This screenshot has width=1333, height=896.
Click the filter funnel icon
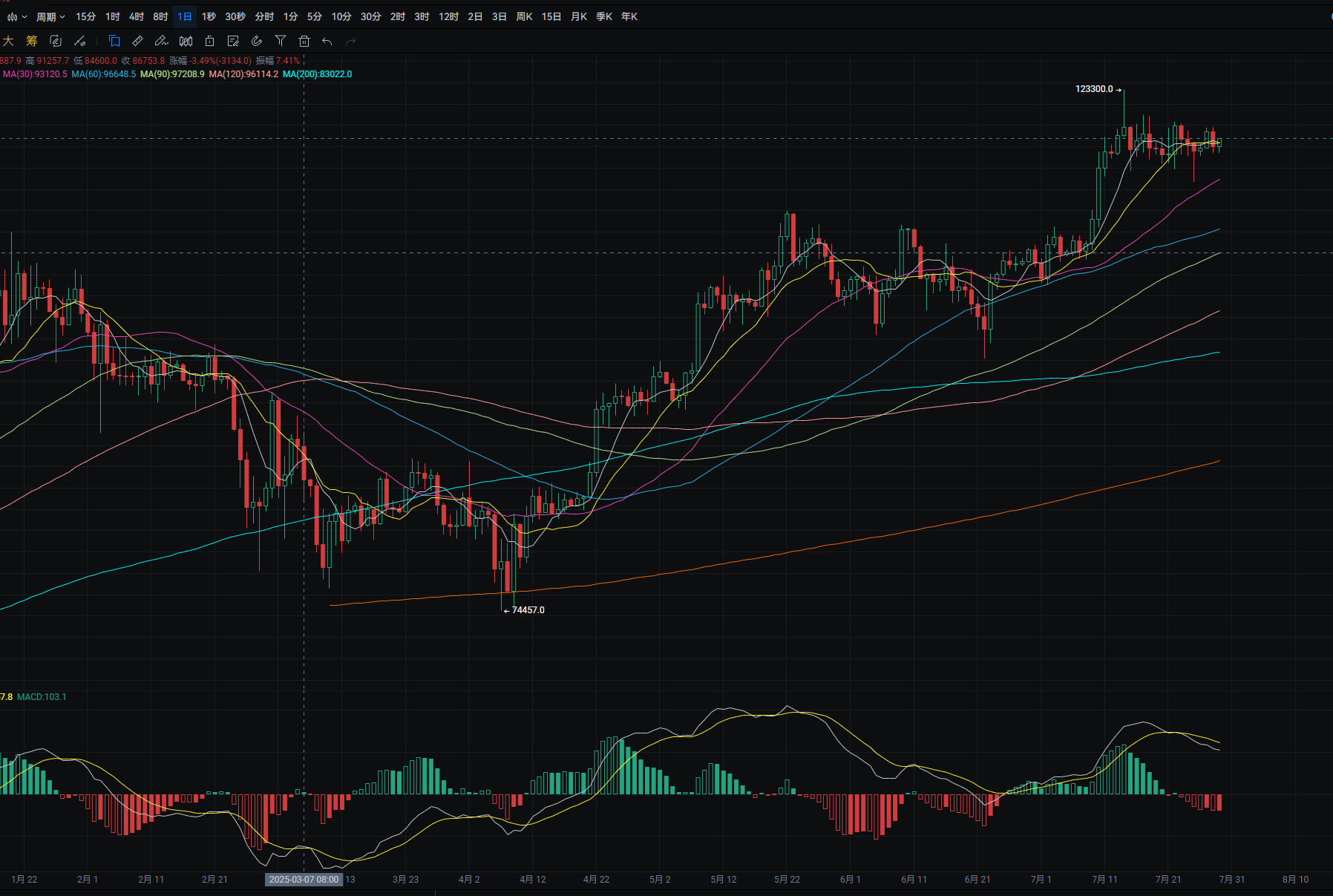pyautogui.click(x=281, y=42)
